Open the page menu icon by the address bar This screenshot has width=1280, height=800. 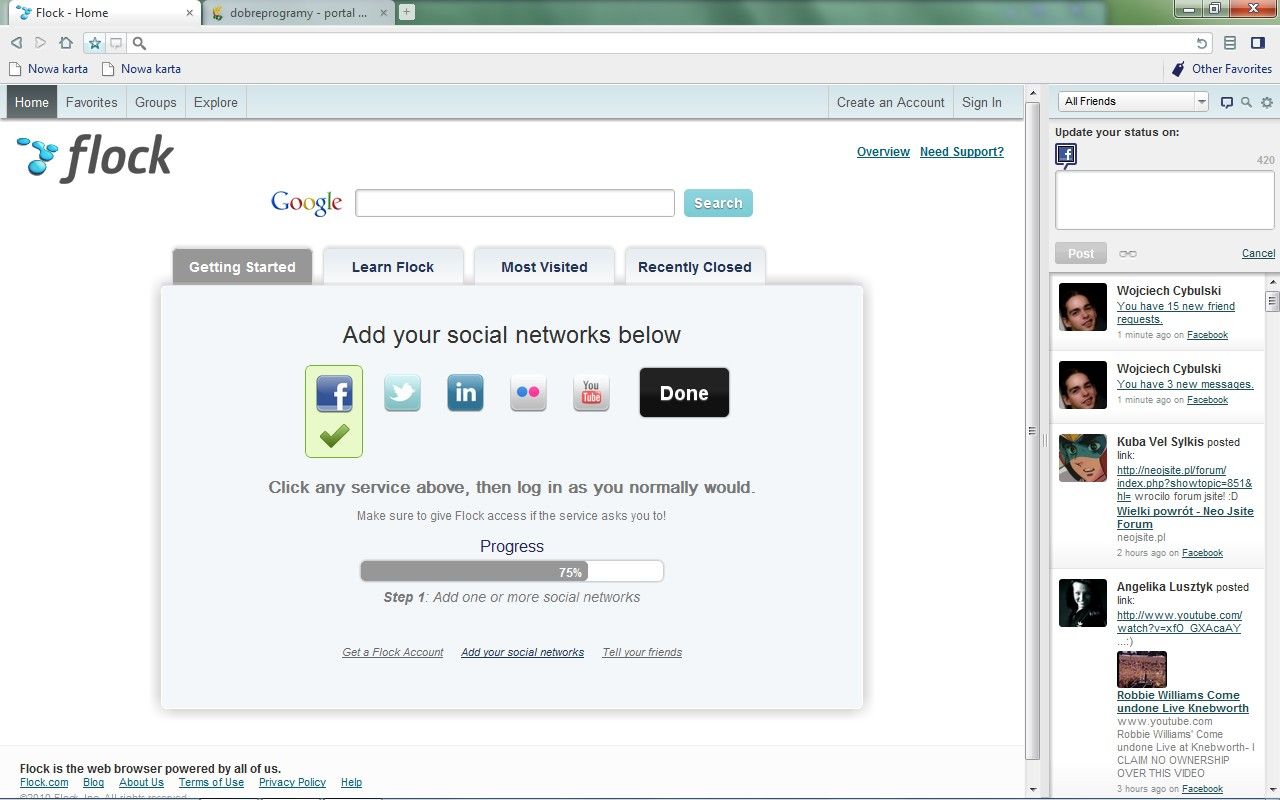(1230, 43)
